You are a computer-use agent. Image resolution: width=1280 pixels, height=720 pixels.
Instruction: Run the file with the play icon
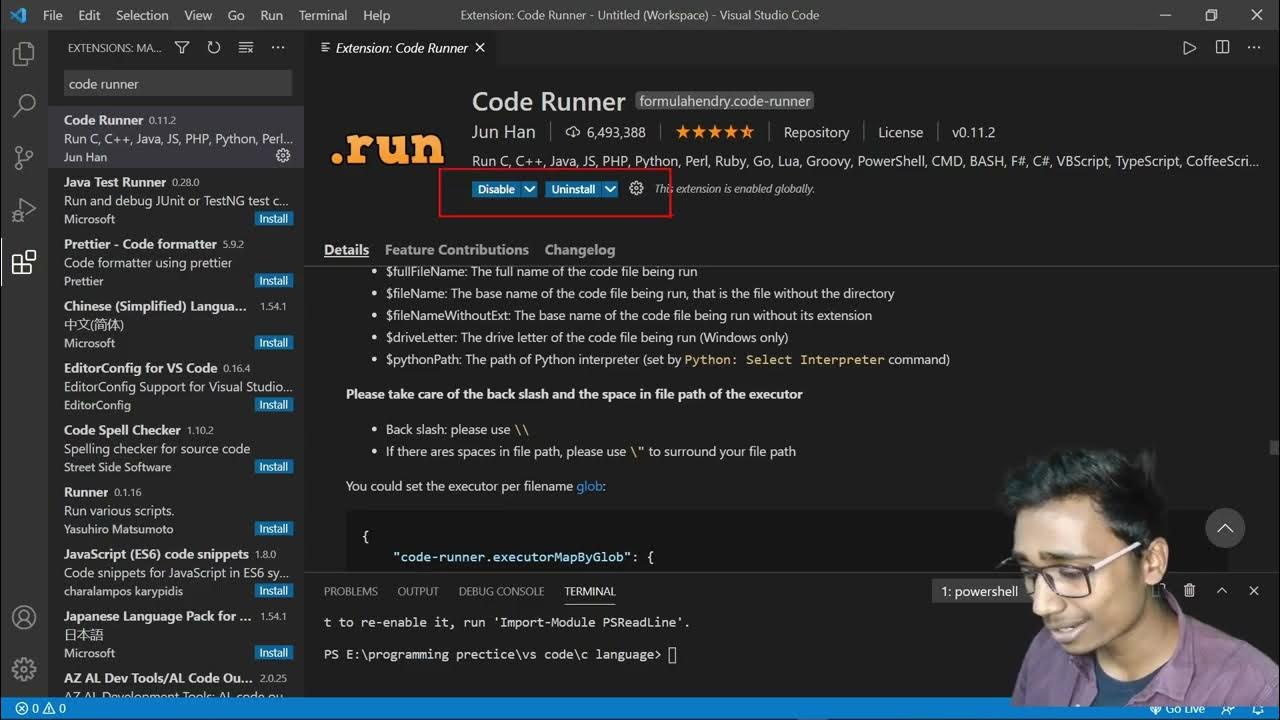[1189, 48]
